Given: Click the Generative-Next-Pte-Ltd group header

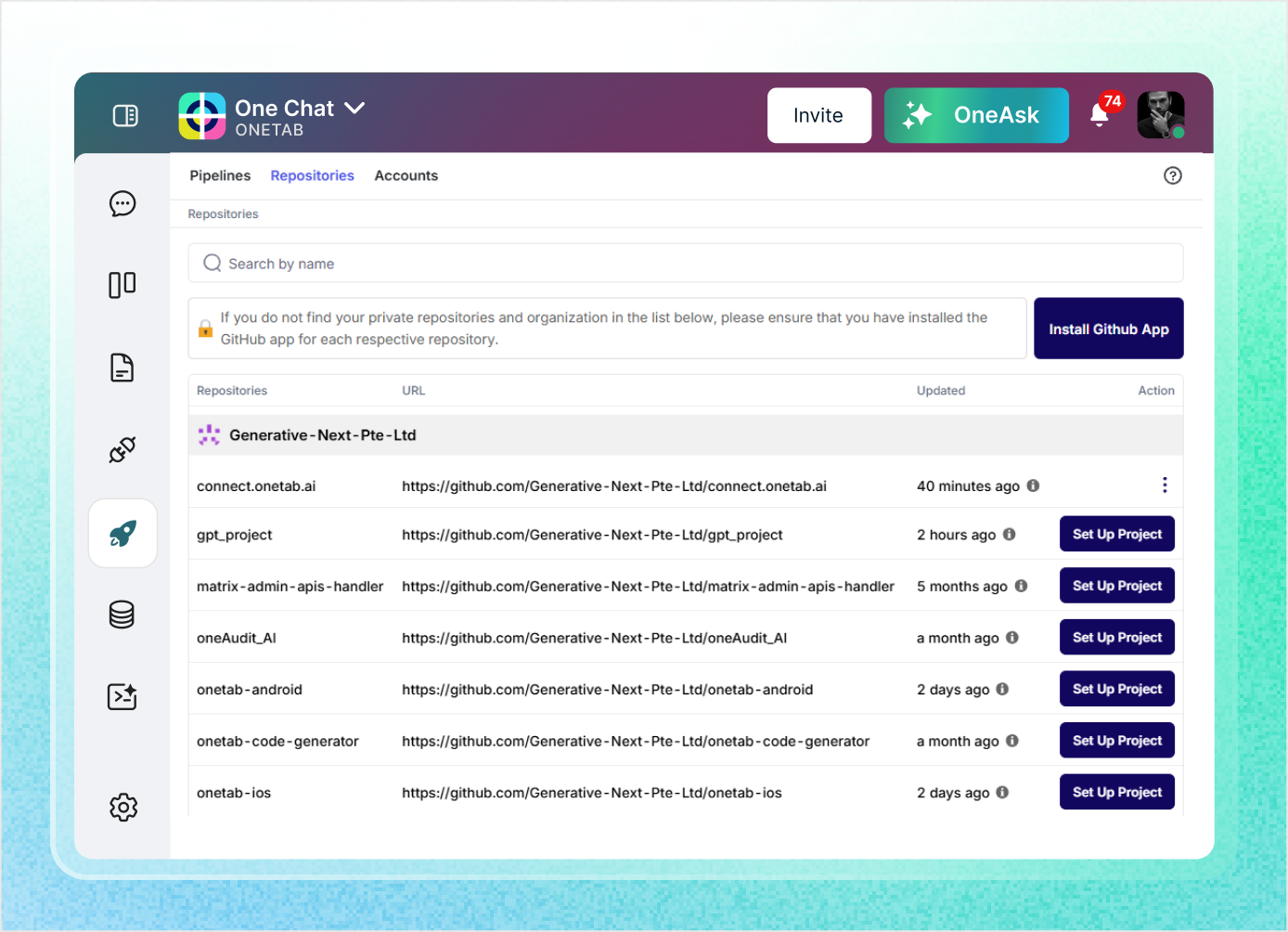Looking at the screenshot, I should click(x=686, y=435).
